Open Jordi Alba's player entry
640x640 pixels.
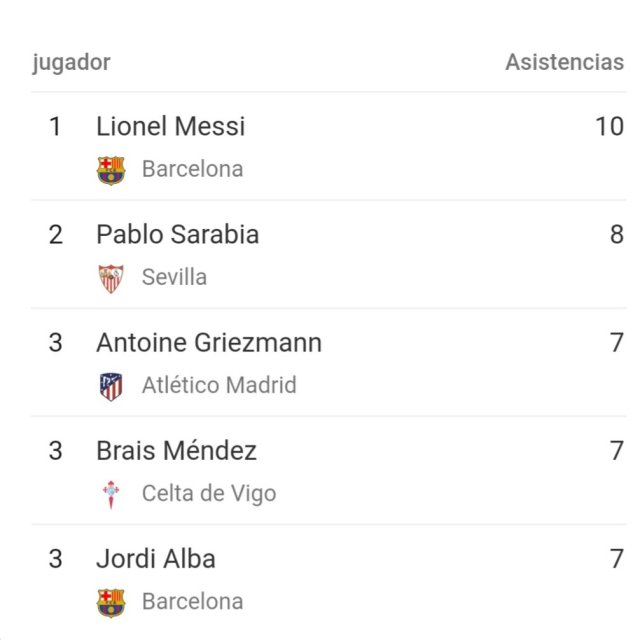pos(155,559)
